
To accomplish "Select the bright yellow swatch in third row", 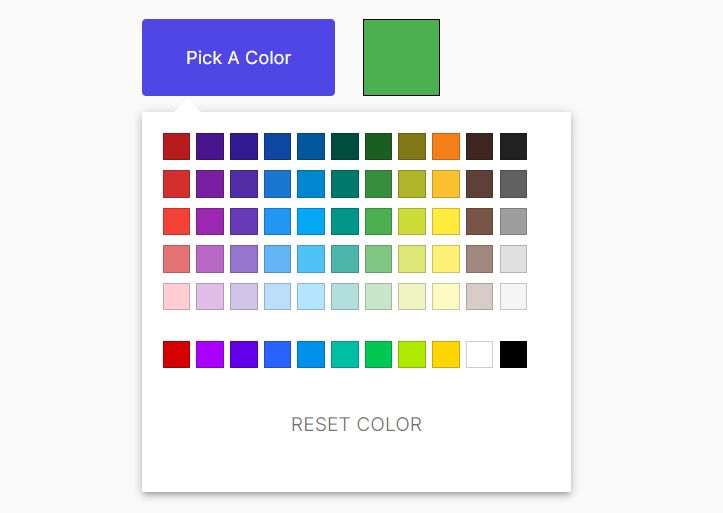I will [446, 221].
